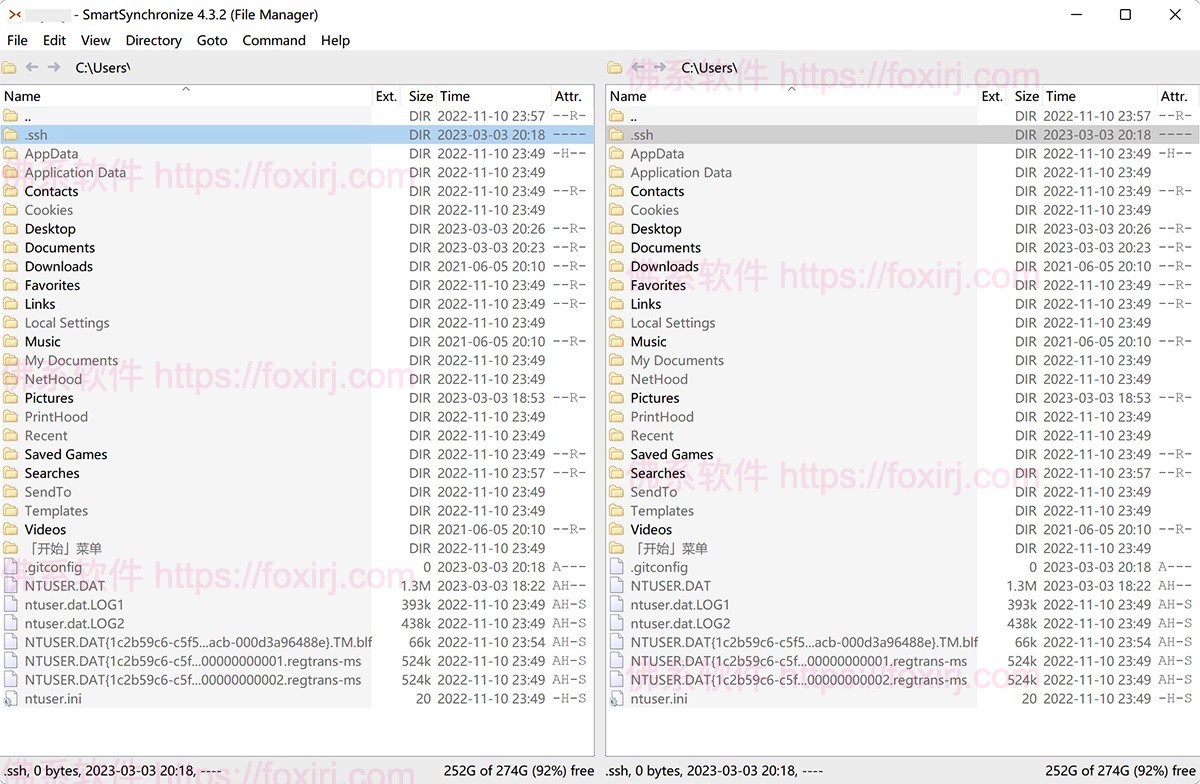
Task: Open the Goto menu
Action: pyautogui.click(x=212, y=40)
